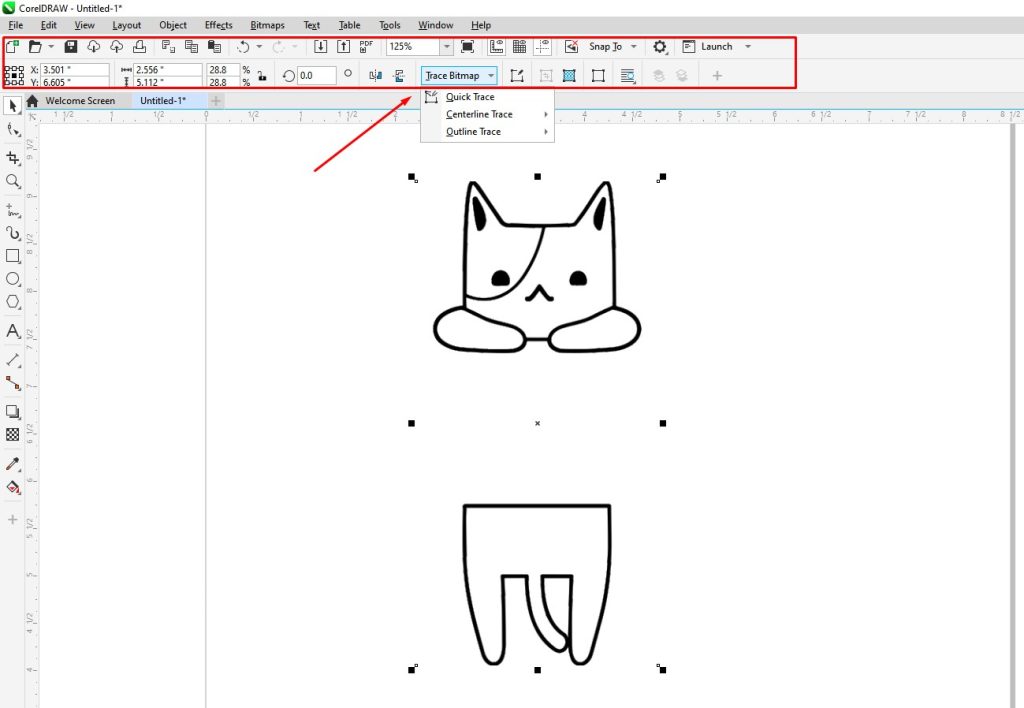Mirror the bitmap vertically

[x=399, y=76]
